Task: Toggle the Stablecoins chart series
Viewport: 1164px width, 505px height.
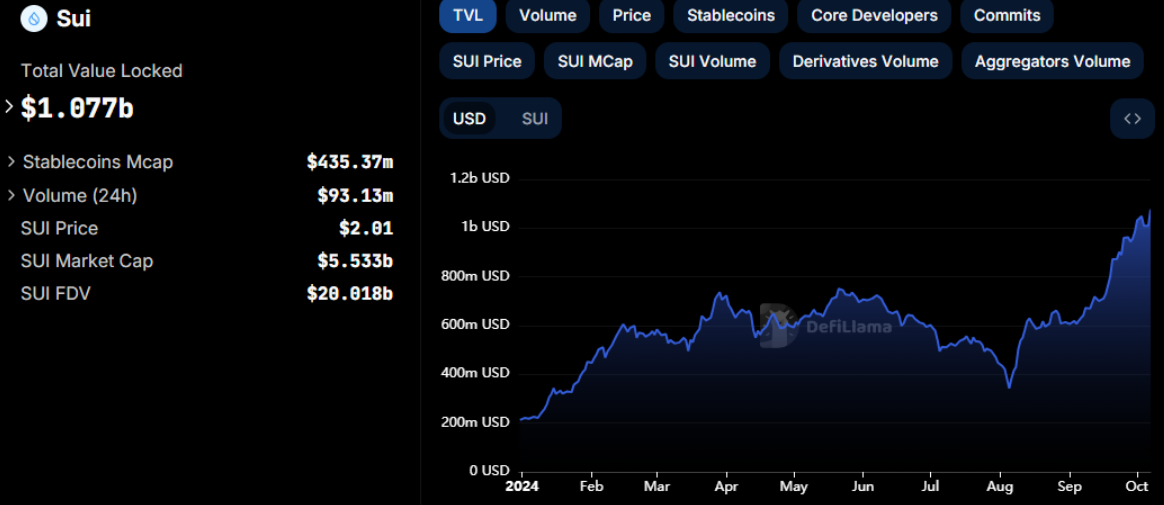Action: [730, 15]
